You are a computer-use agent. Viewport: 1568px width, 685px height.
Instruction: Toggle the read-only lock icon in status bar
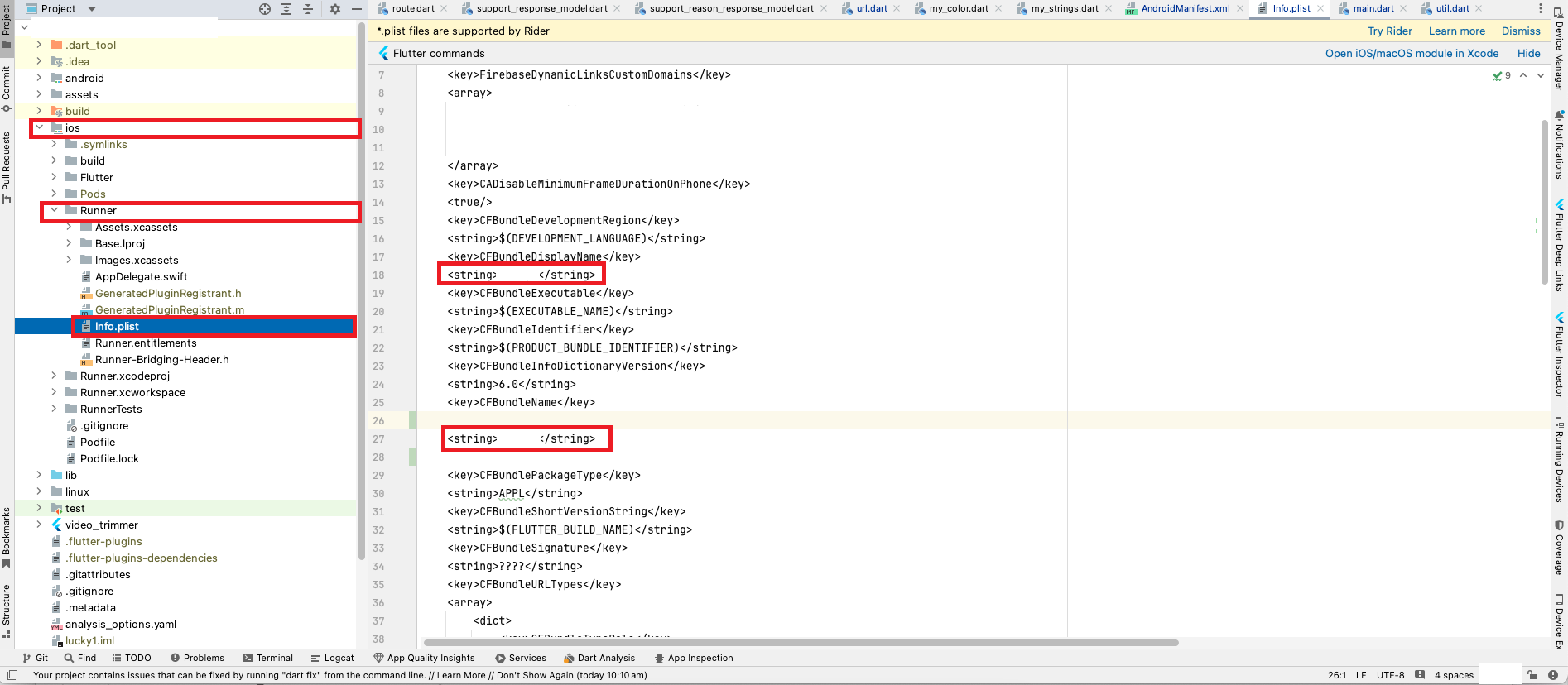1532,675
